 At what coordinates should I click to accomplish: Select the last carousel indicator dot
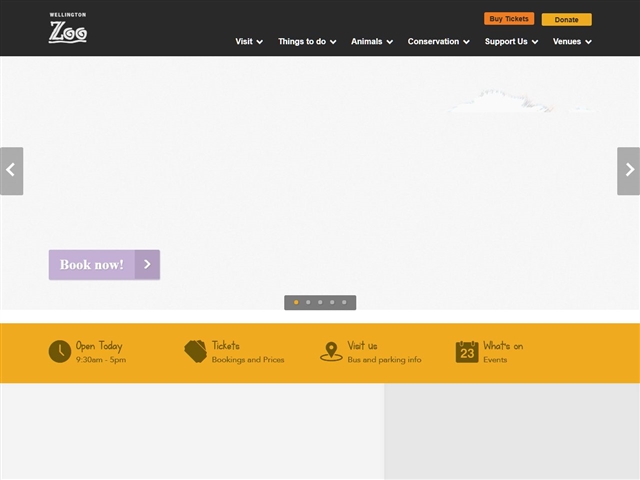pyautogui.click(x=344, y=302)
